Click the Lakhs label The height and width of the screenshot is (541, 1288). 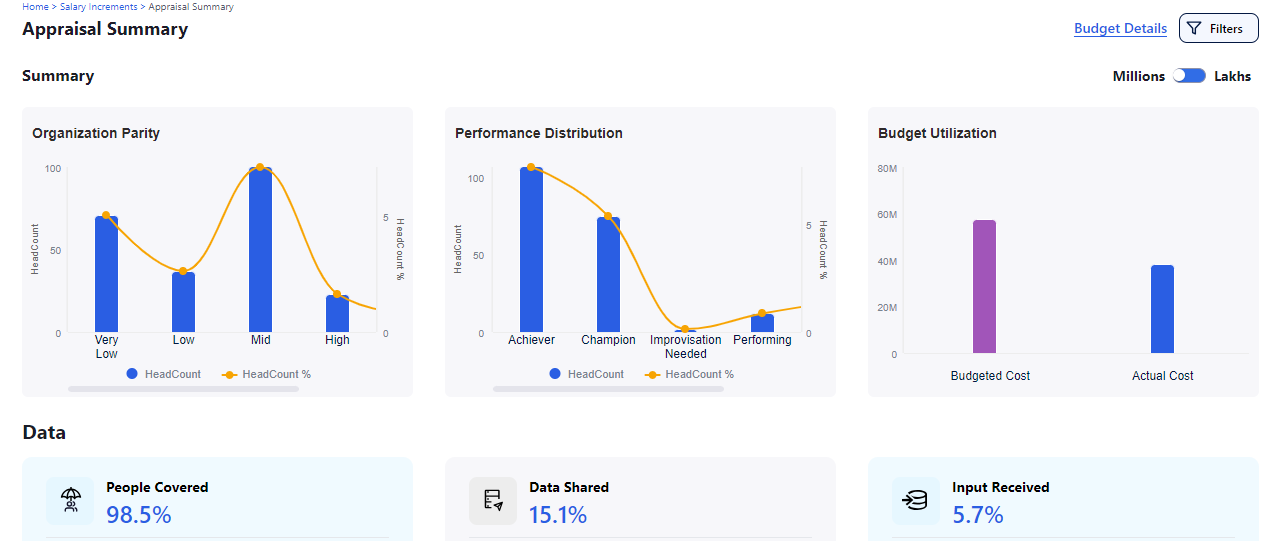coord(1232,76)
